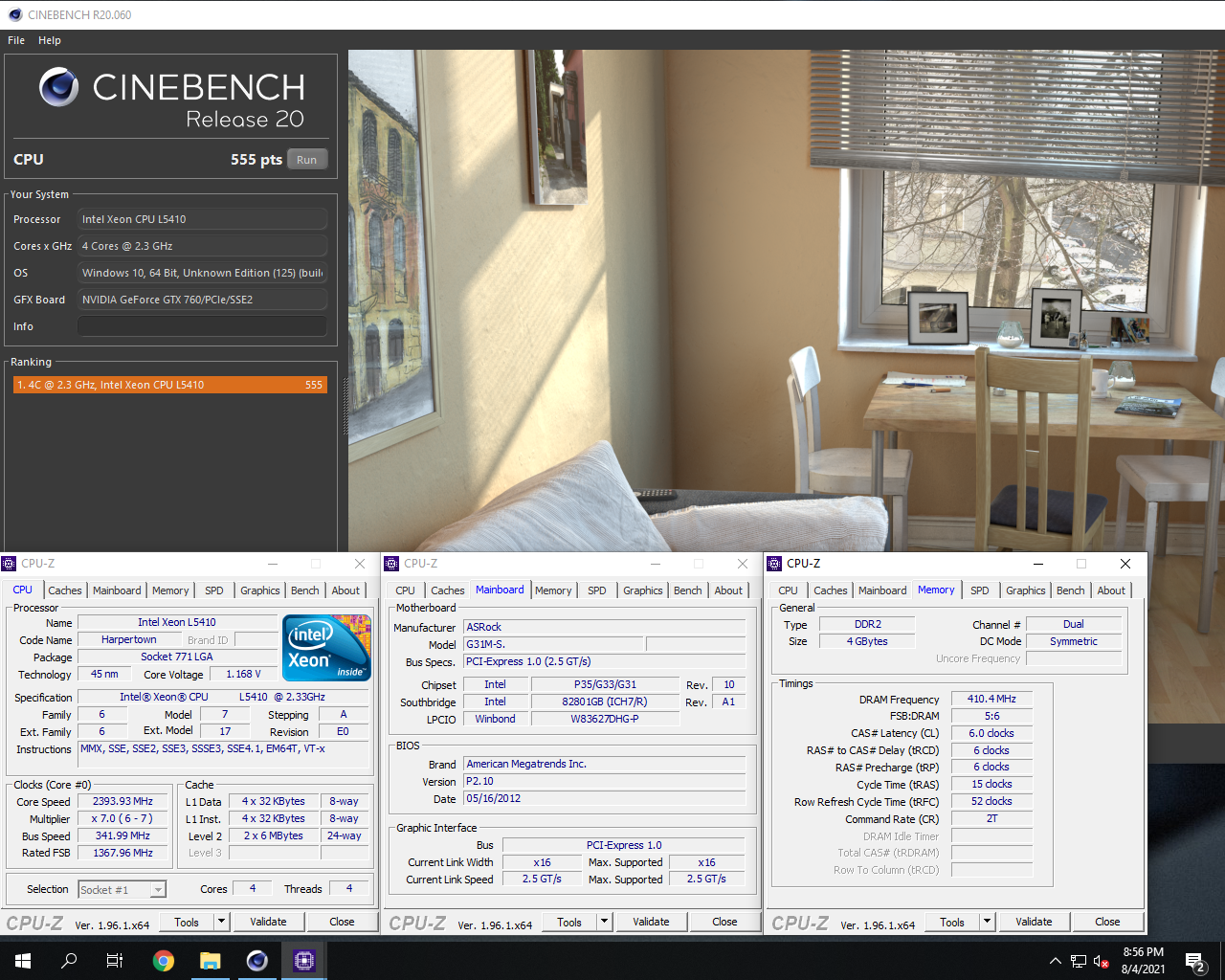This screenshot has height=980, width=1225.
Task: Open the network tray icon
Action: point(1079,961)
